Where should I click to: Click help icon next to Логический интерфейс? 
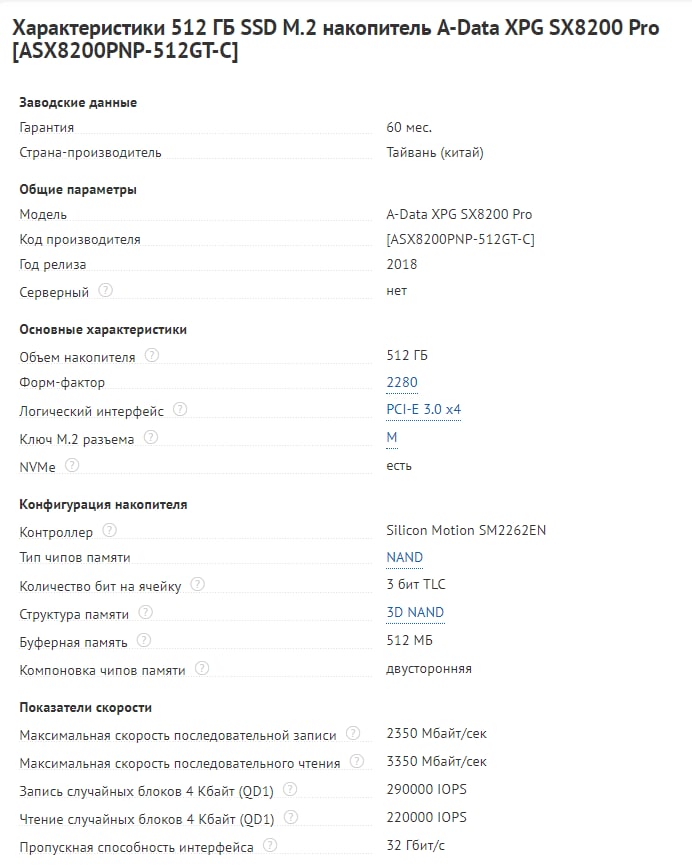pos(180,409)
